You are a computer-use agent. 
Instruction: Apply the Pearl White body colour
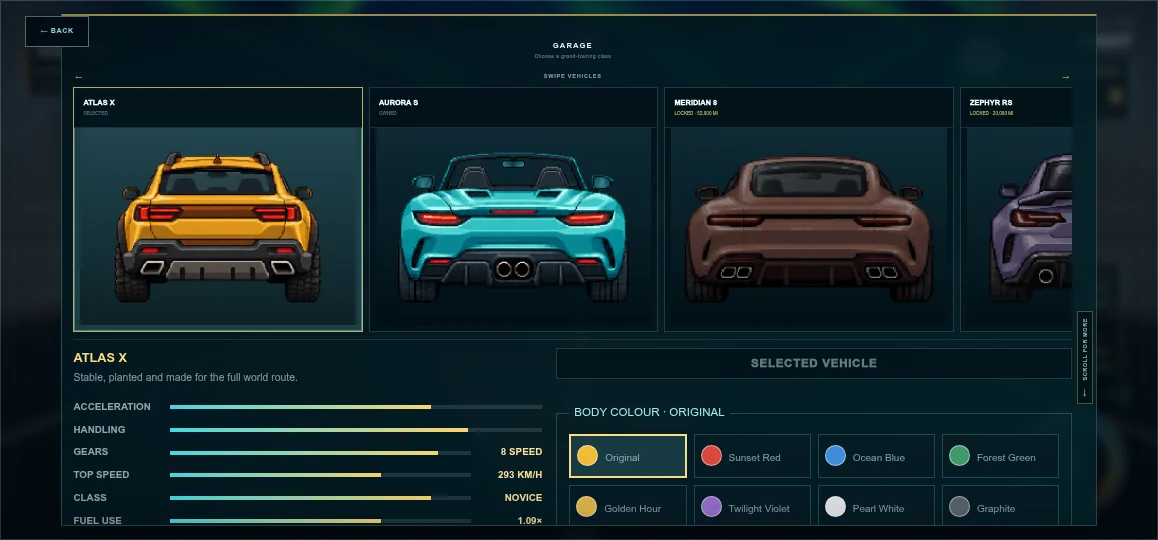[x=876, y=506]
